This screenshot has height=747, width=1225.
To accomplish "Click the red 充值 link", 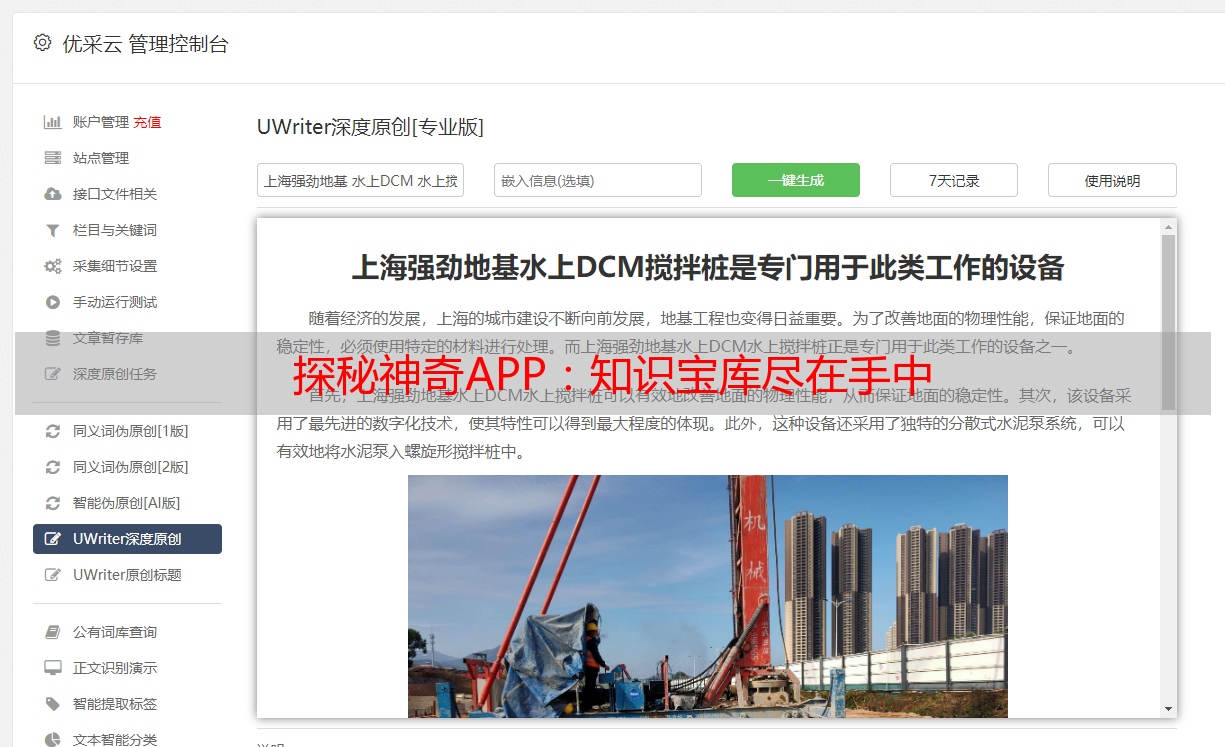I will (x=147, y=122).
